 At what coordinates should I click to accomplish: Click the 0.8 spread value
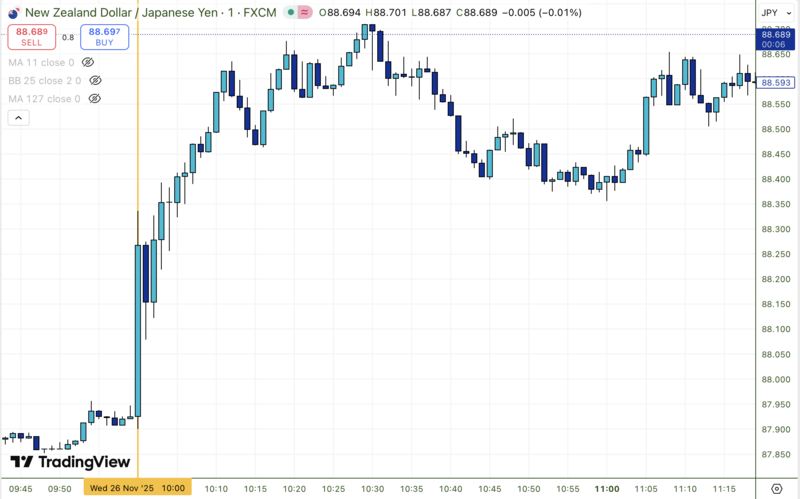click(x=68, y=37)
